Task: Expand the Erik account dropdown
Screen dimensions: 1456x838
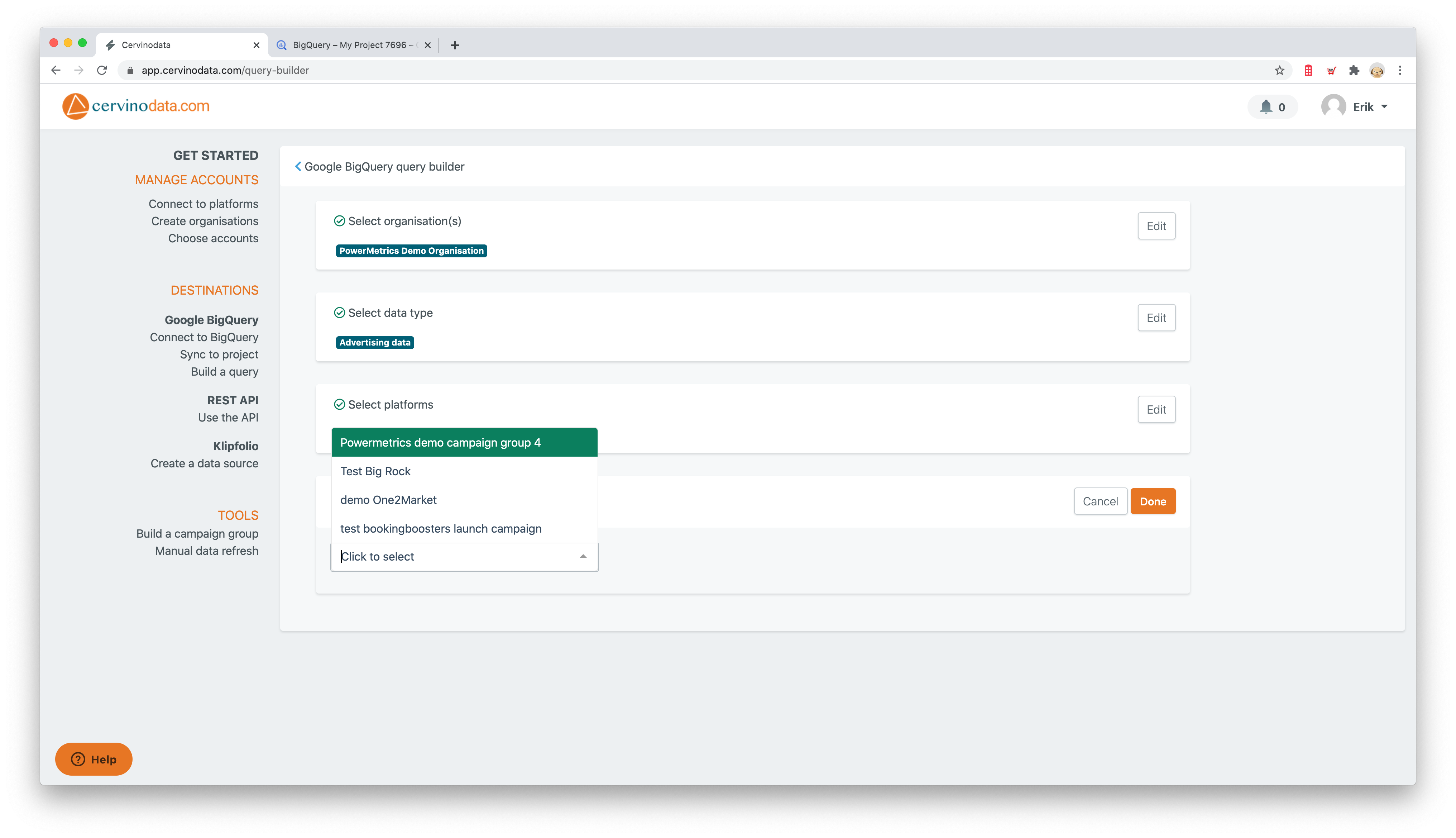Action: point(1384,106)
